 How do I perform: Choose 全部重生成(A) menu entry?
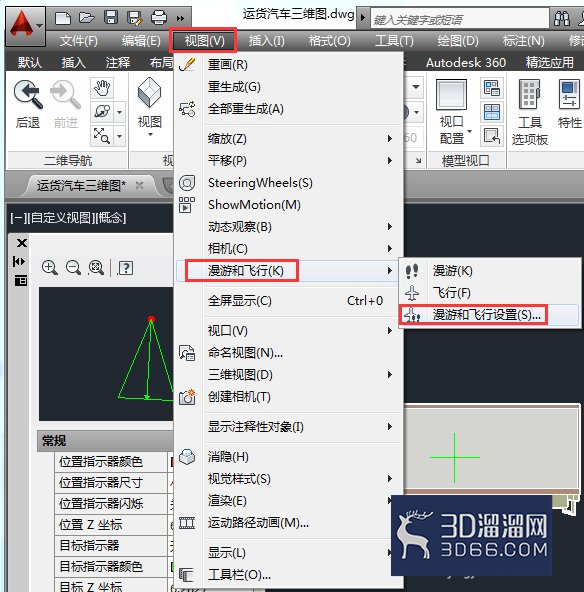click(x=288, y=109)
